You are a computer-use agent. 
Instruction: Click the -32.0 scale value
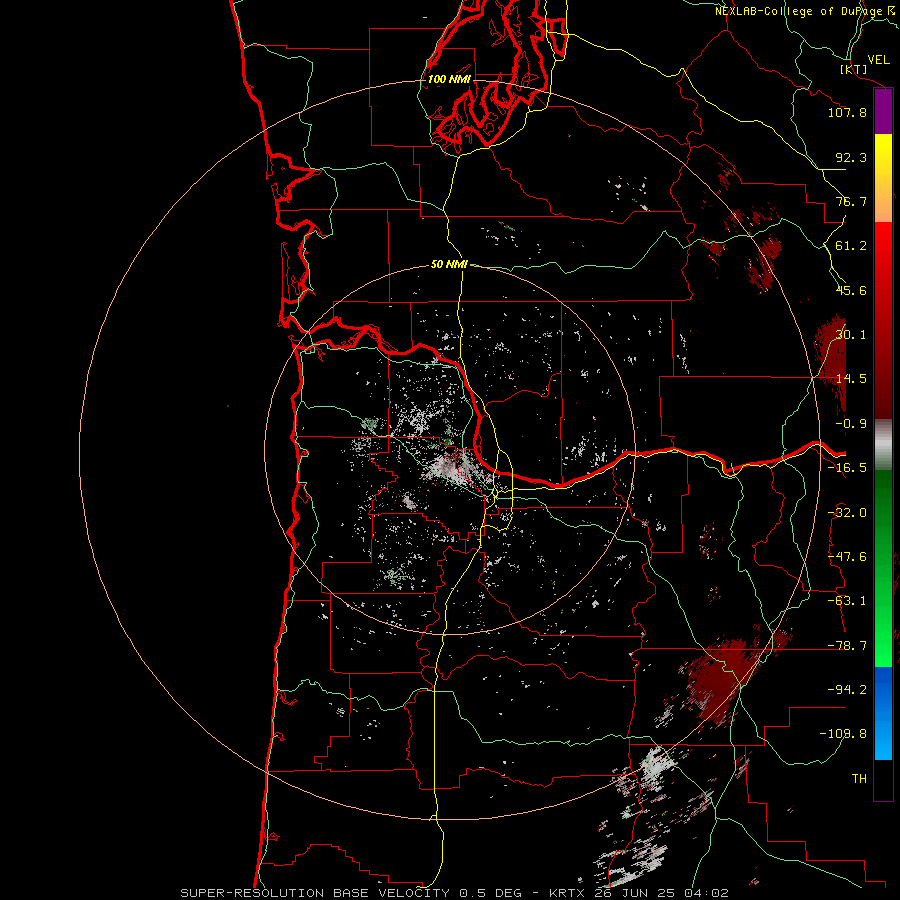847,513
